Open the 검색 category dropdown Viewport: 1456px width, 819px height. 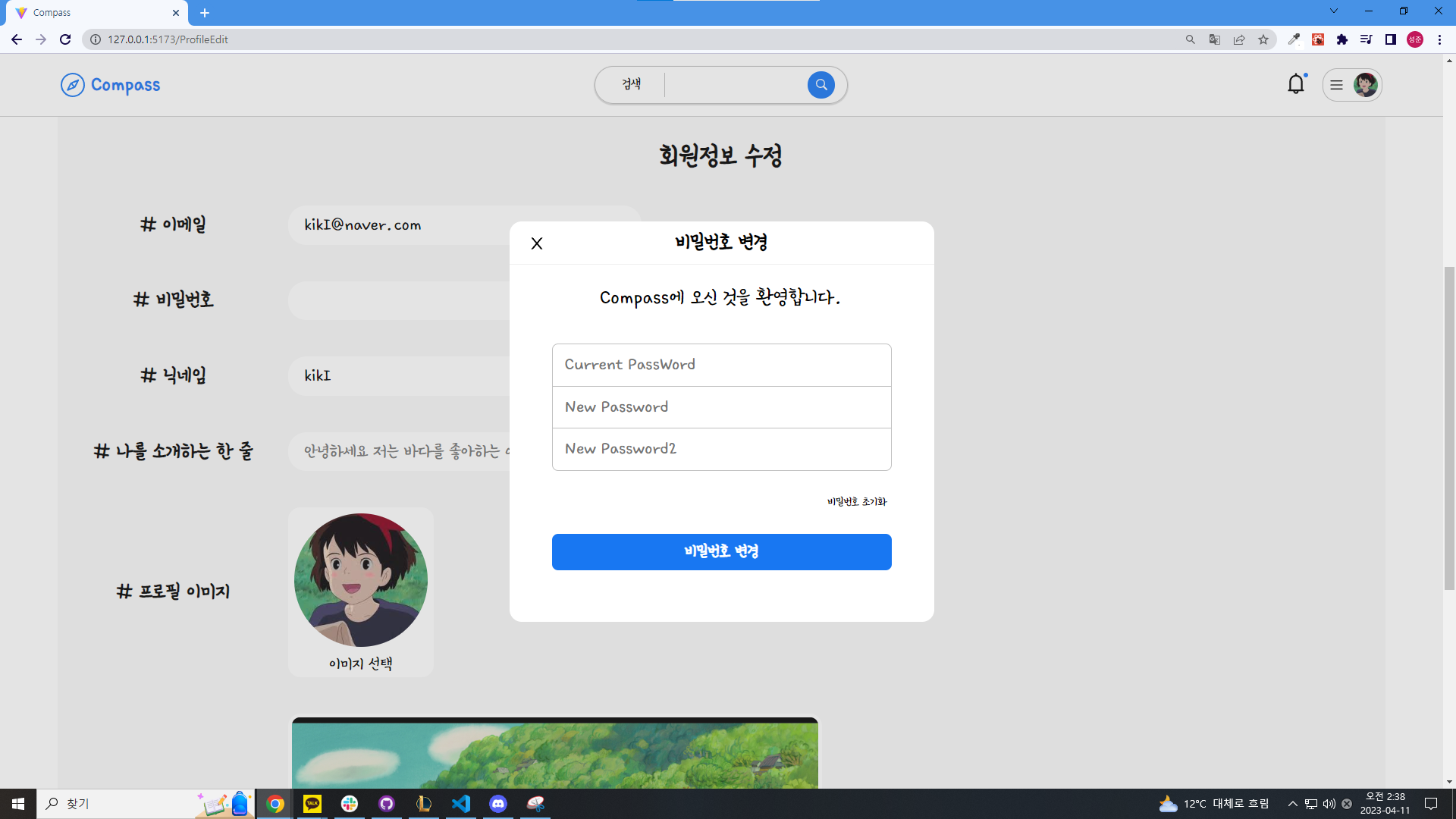click(x=631, y=84)
